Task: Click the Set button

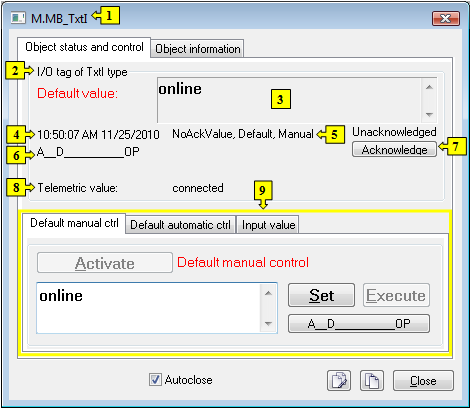Action: (321, 295)
